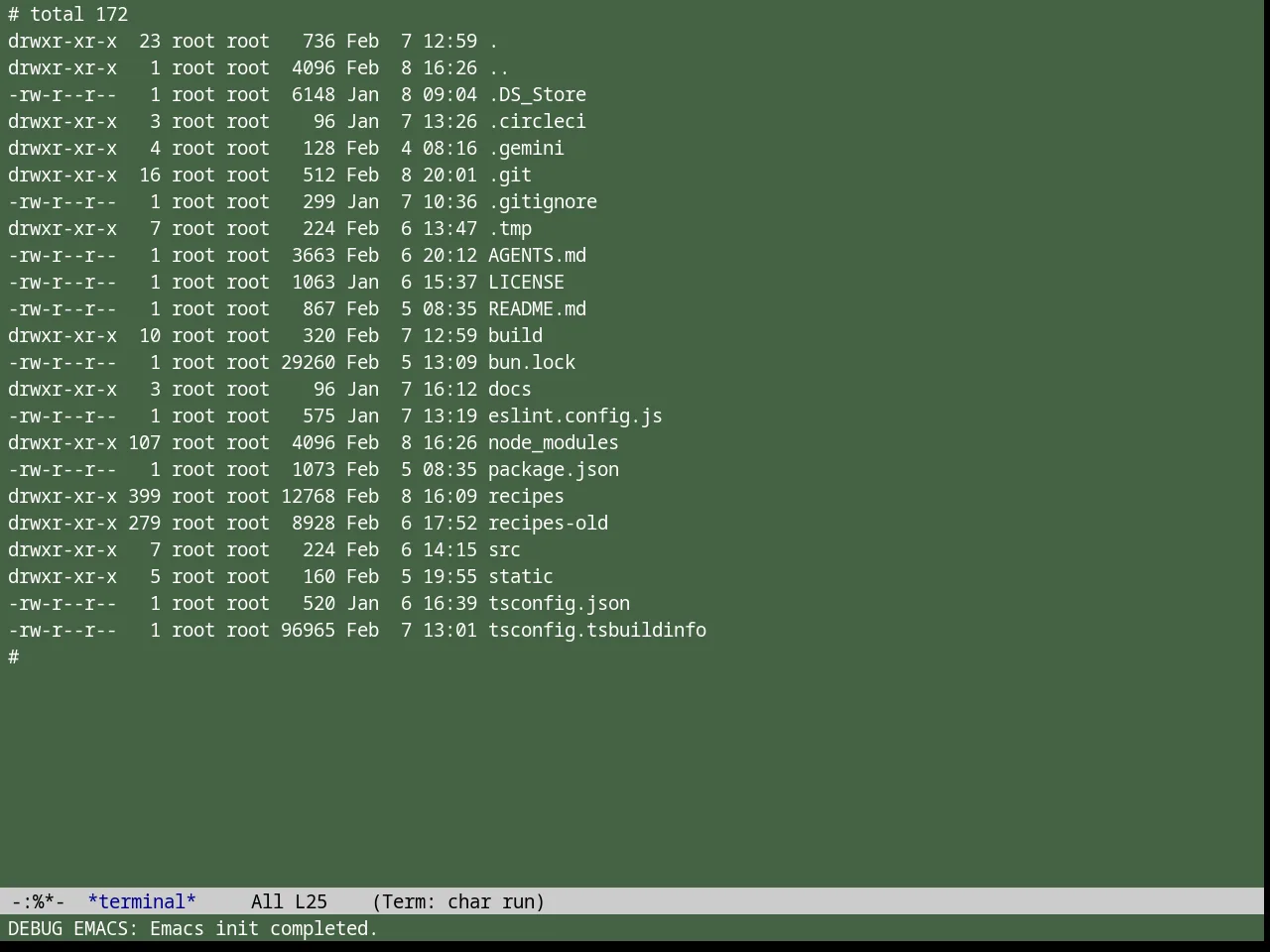Click the .gitignore file name
Image resolution: width=1270 pixels, height=952 pixels.
[x=543, y=202]
